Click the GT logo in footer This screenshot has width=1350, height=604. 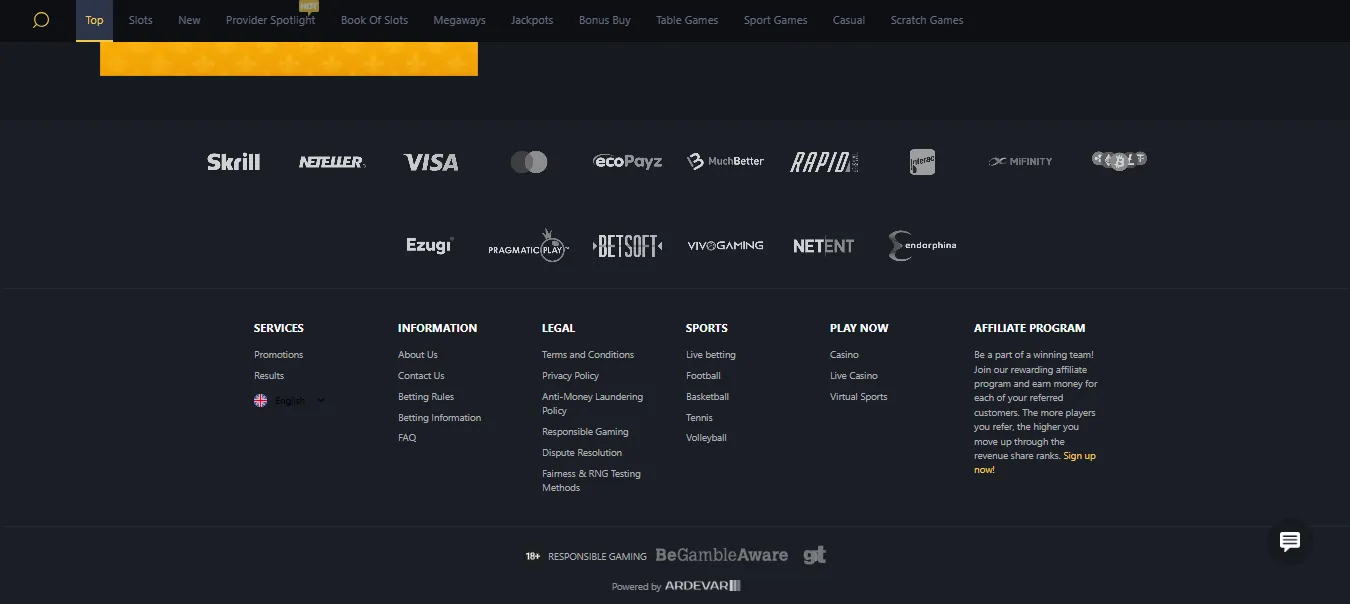point(815,555)
